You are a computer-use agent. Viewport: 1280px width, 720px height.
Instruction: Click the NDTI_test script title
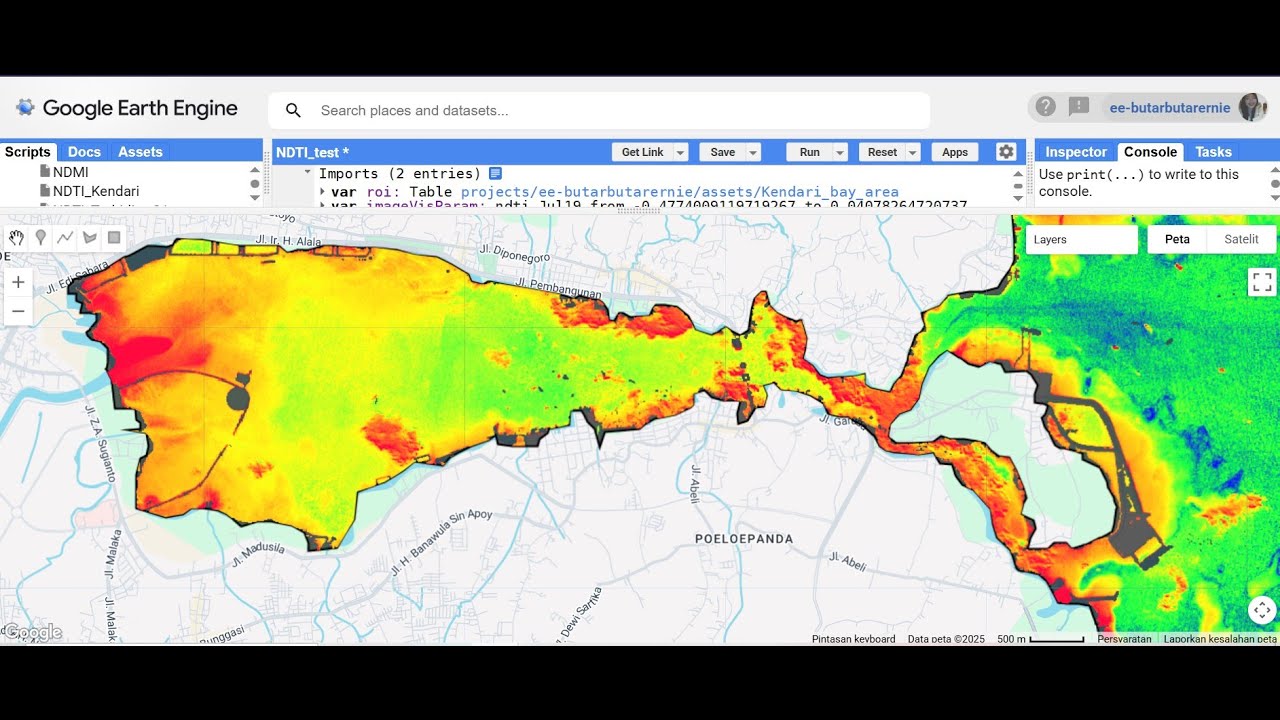click(x=312, y=152)
